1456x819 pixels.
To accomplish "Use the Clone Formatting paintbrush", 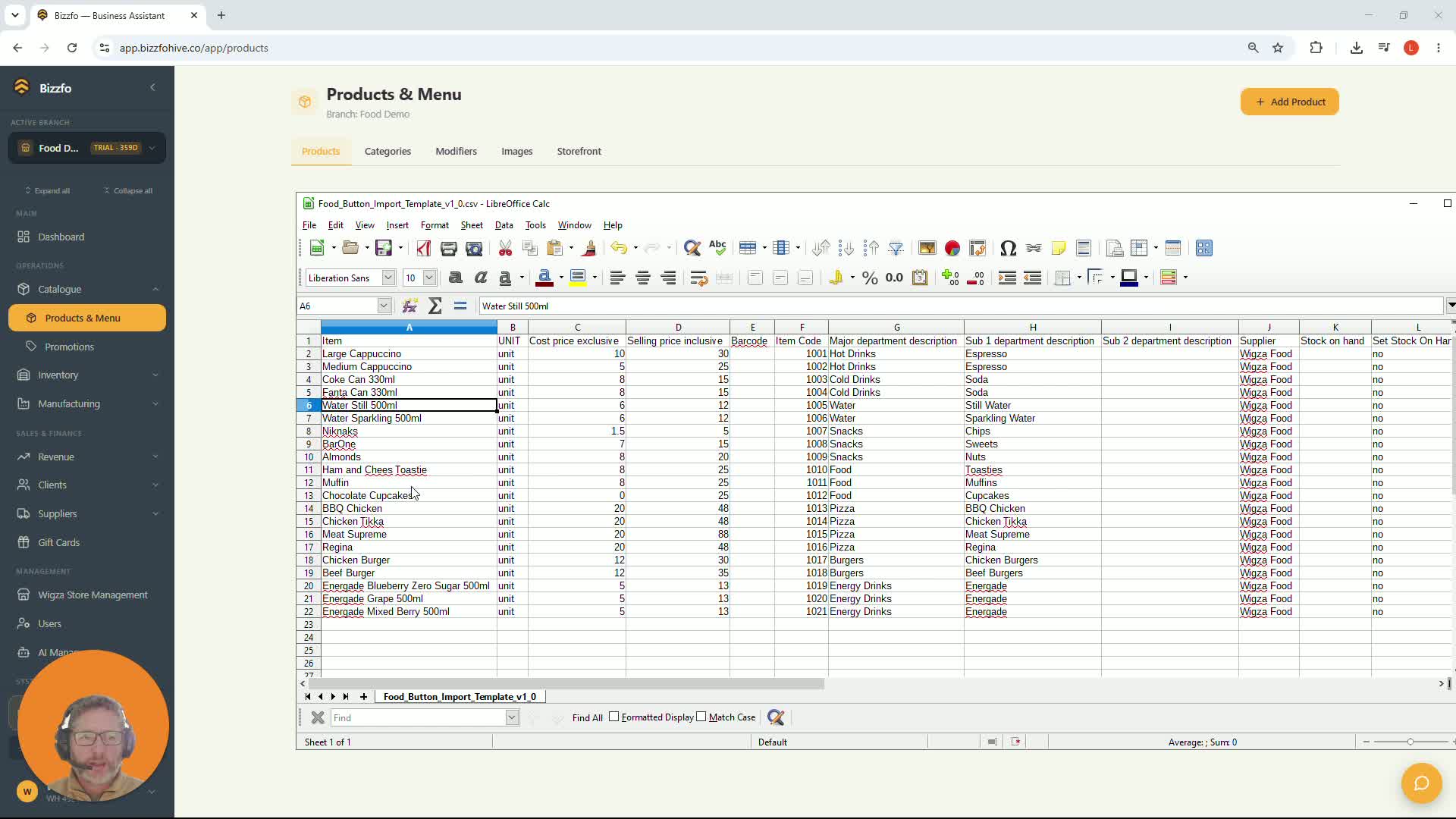I will click(x=588, y=248).
